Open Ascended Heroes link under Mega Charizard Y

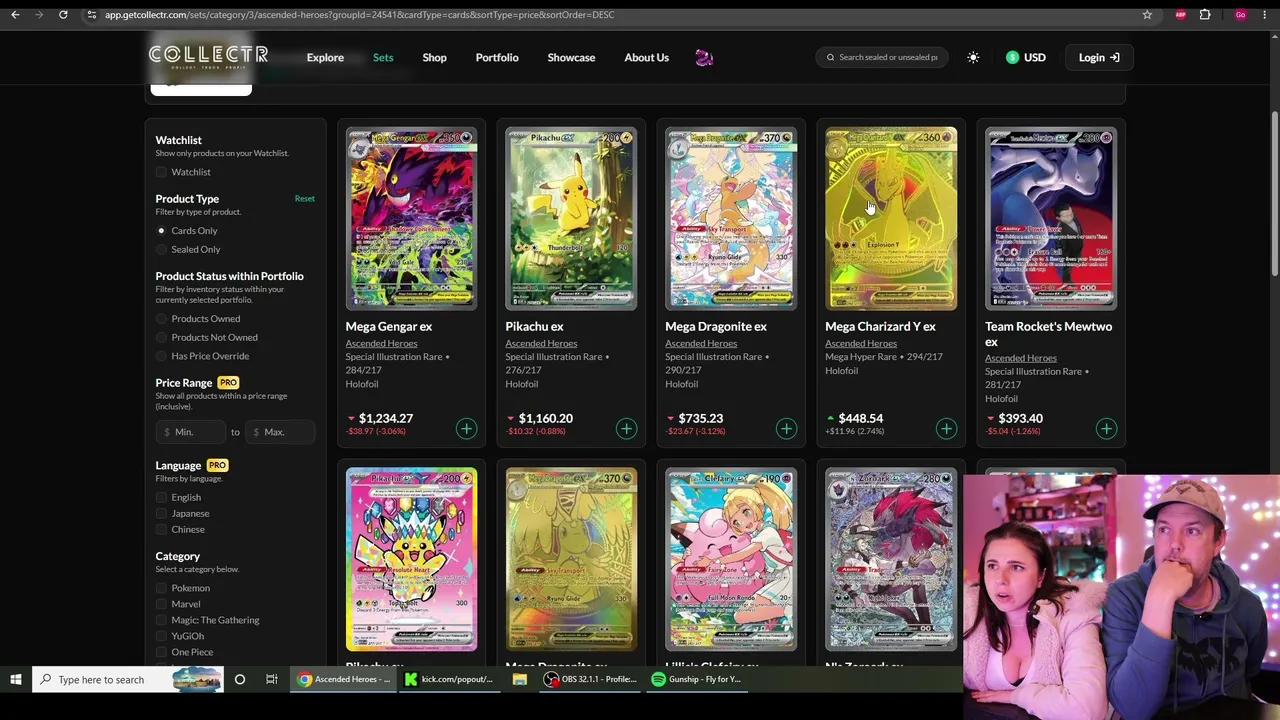click(x=861, y=344)
